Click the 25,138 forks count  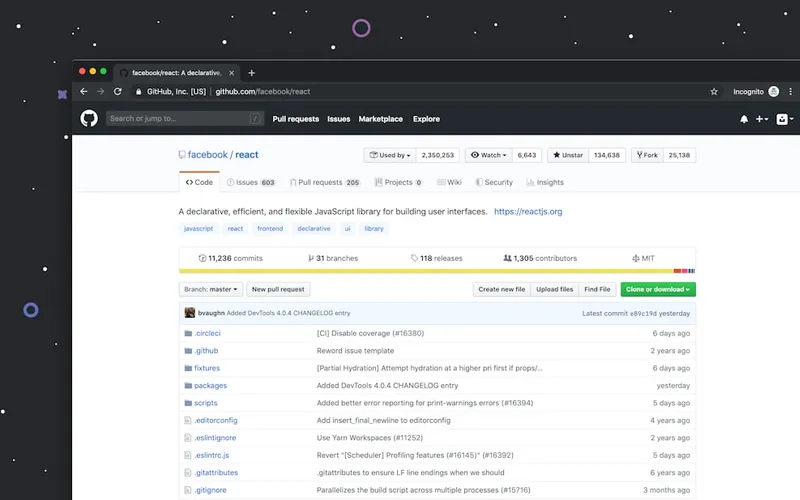tap(679, 155)
